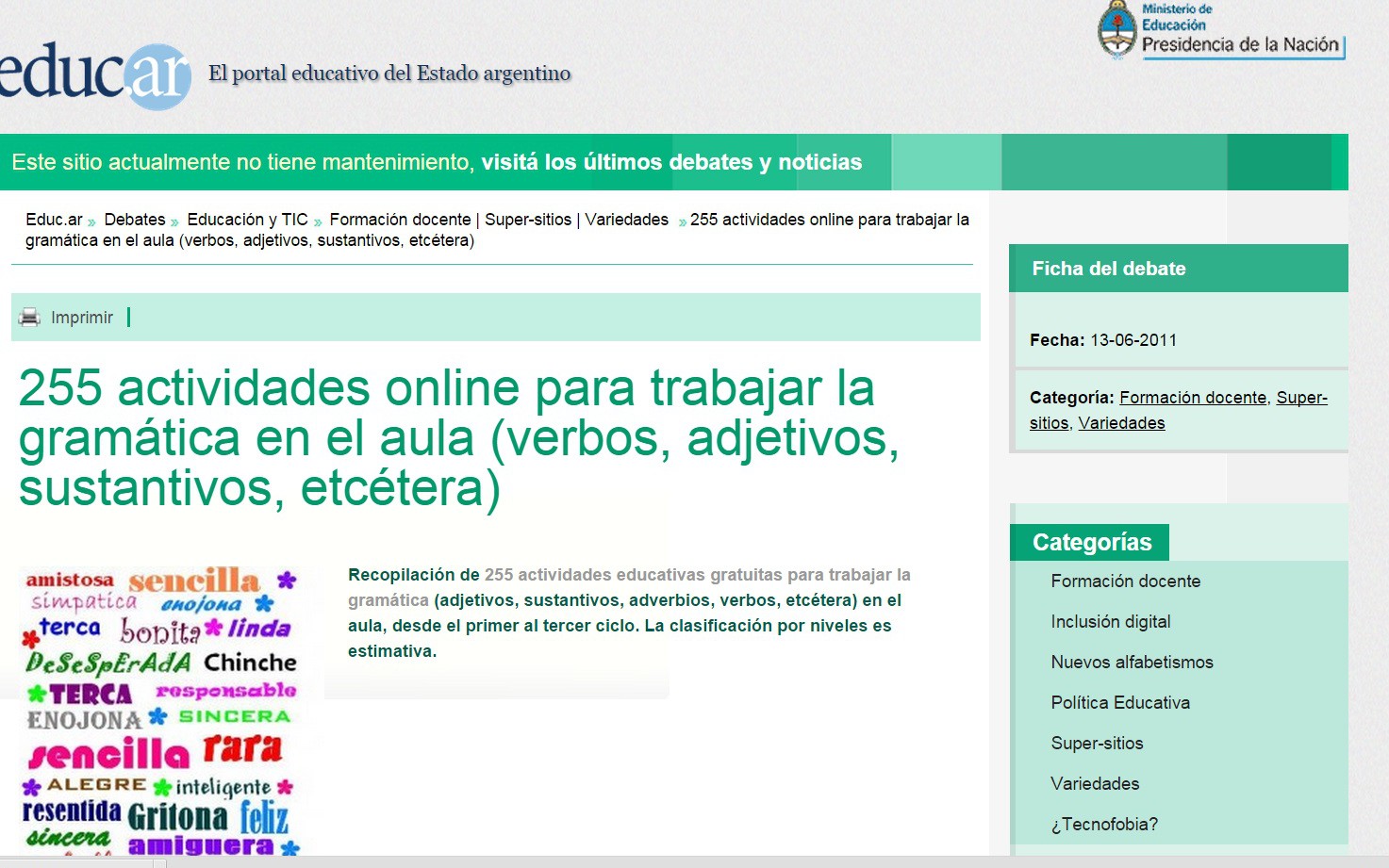Open the ¿Tecnofobia? category
Image resolution: width=1389 pixels, height=868 pixels.
tap(1102, 824)
